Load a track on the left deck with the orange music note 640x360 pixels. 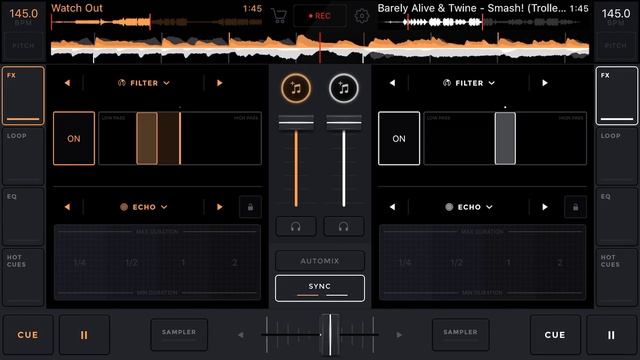pos(296,88)
